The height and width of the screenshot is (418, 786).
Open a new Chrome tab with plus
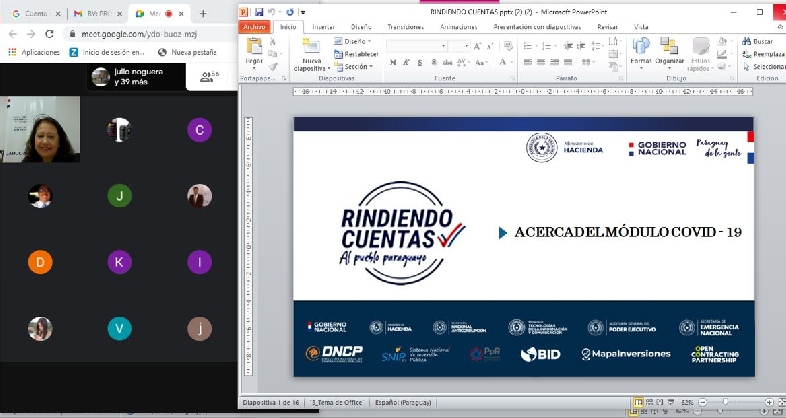203,14
